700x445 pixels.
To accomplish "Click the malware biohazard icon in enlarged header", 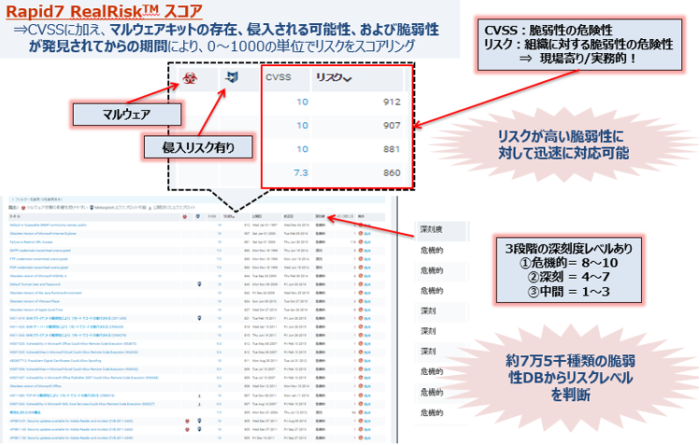I will point(189,79).
